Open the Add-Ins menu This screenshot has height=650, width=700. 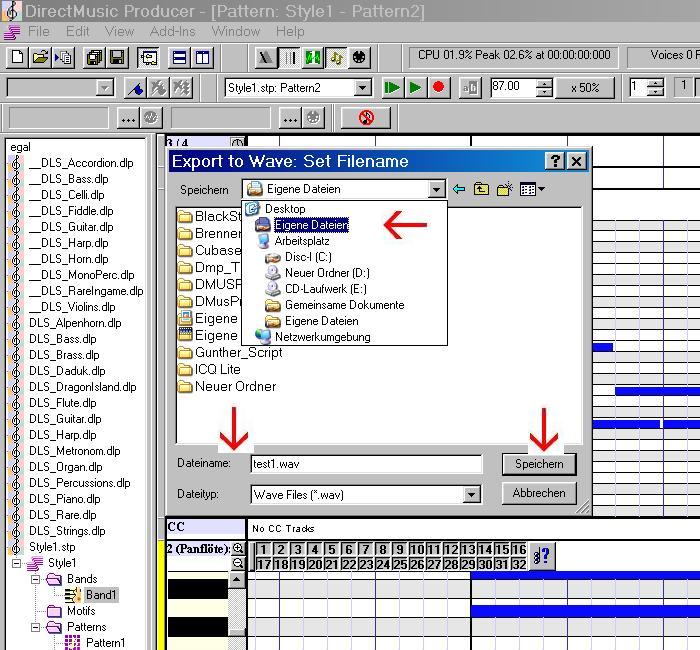coord(172,31)
